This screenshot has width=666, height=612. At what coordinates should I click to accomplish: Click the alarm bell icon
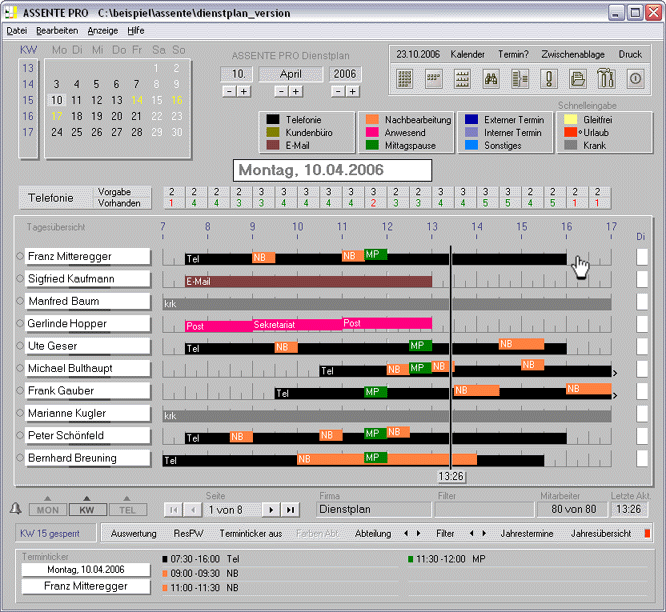tap(16, 508)
